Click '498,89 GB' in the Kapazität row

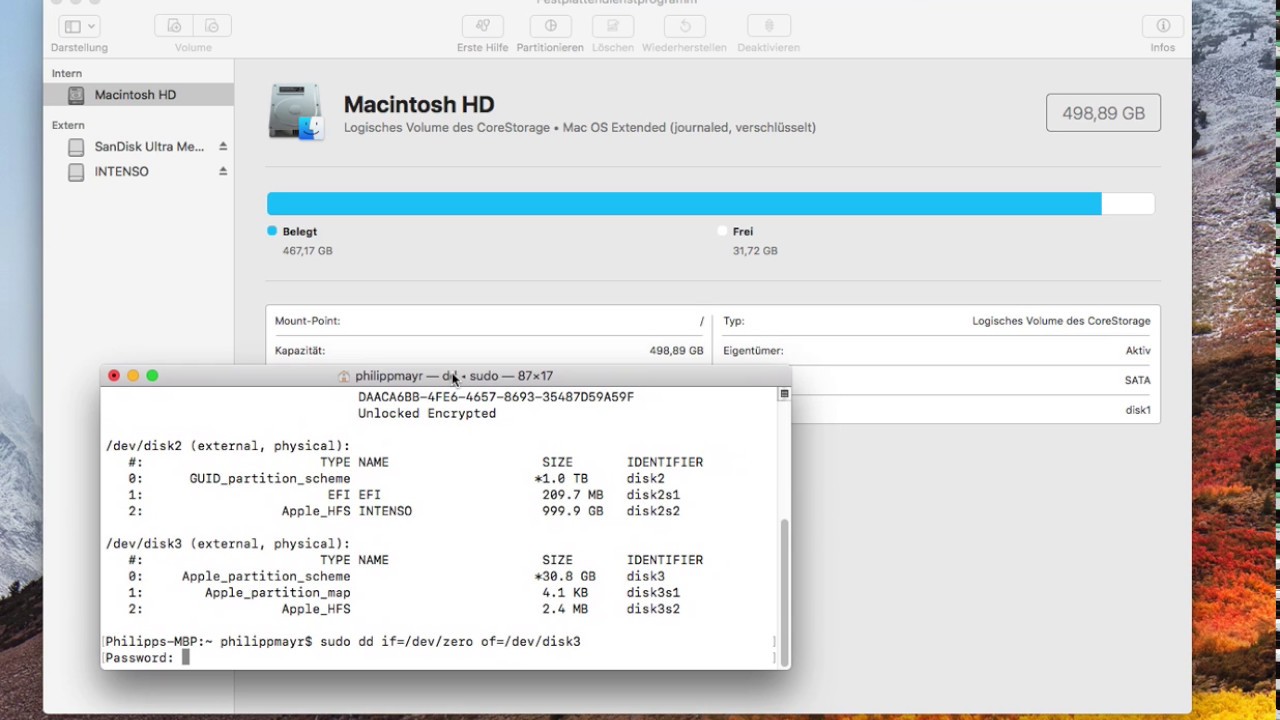[x=677, y=351]
